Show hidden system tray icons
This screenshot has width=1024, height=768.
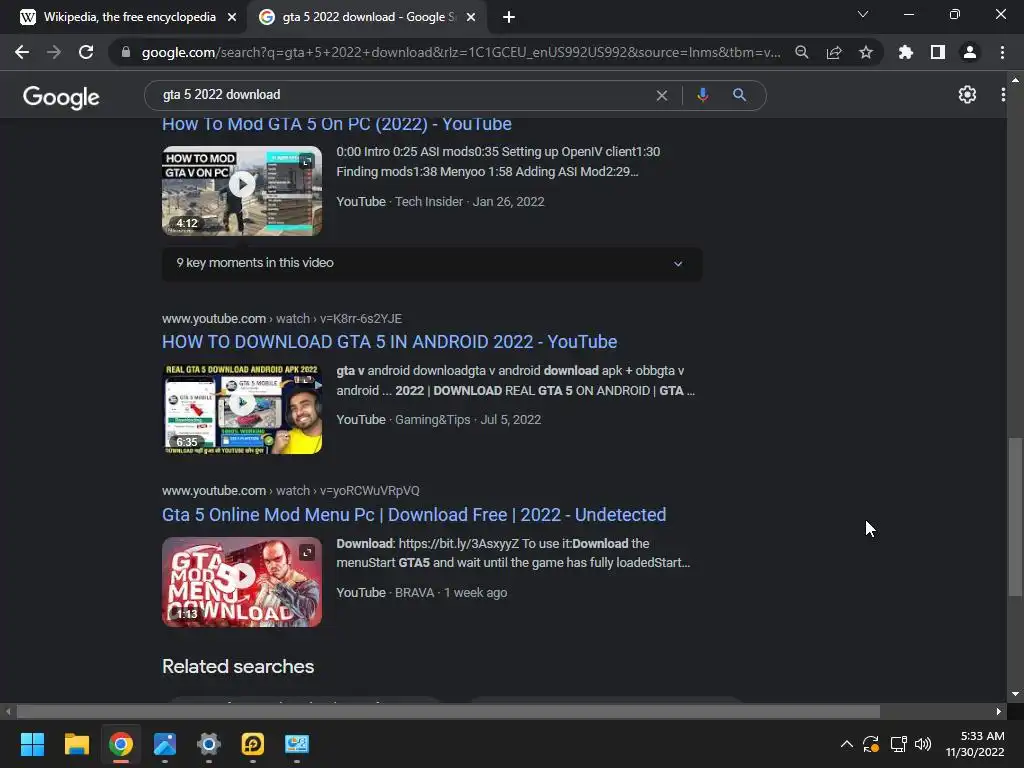point(846,744)
